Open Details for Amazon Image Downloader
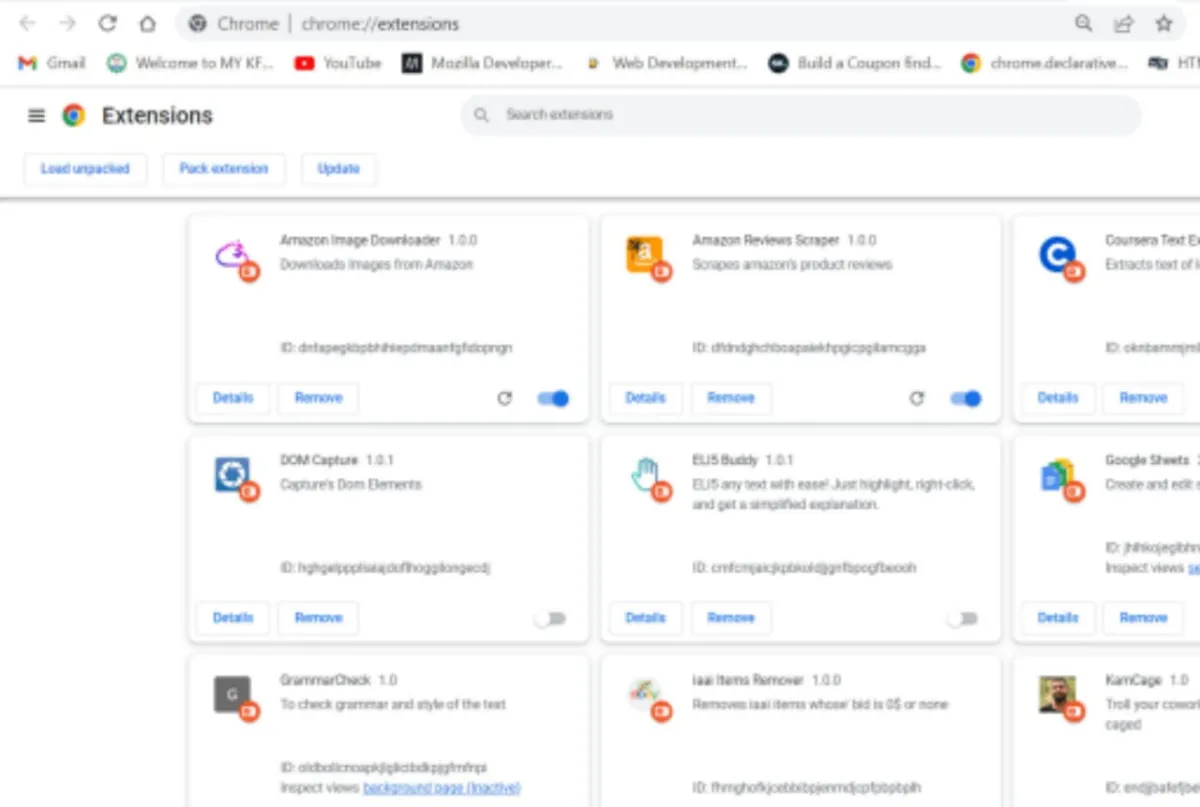 [233, 398]
